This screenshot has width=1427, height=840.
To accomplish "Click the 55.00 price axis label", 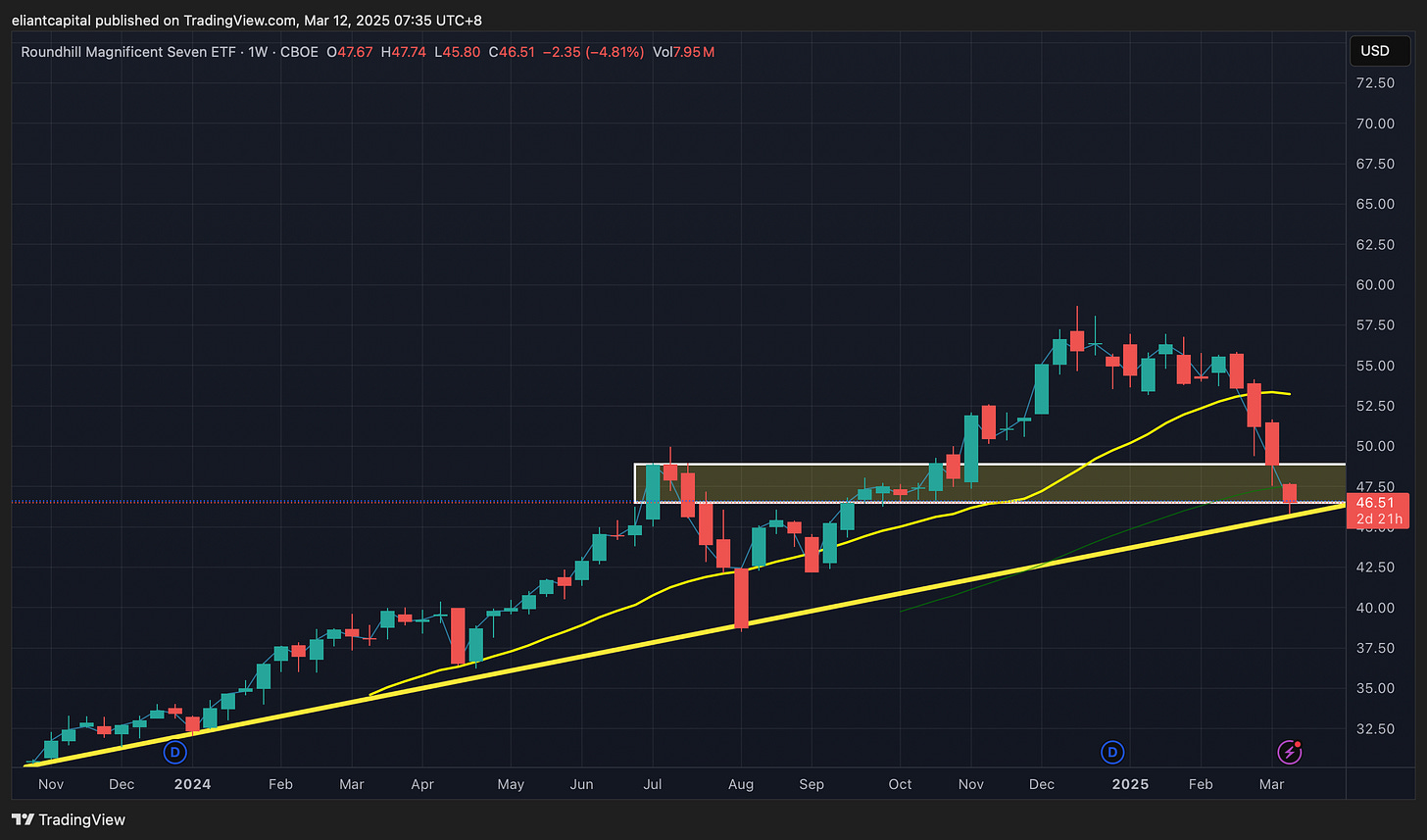I will [x=1374, y=366].
